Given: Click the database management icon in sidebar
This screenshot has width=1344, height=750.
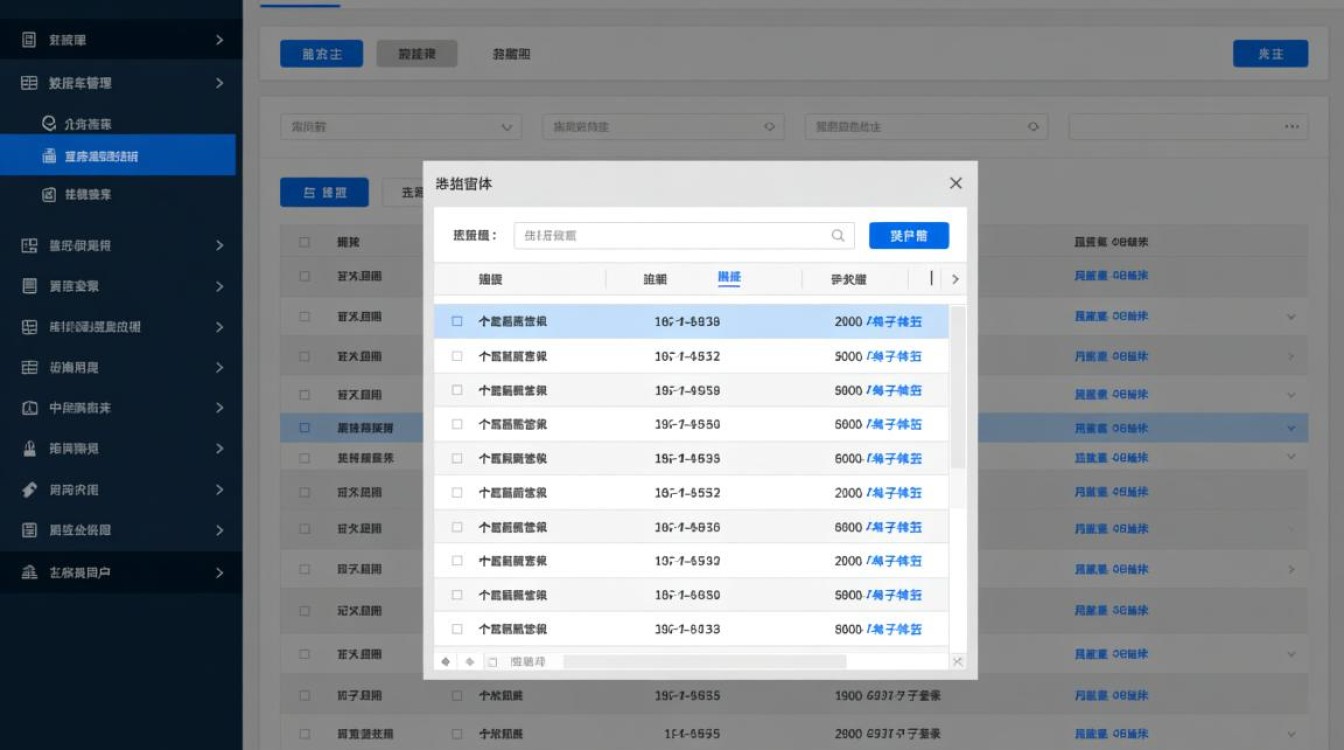Looking at the screenshot, I should point(31,83).
